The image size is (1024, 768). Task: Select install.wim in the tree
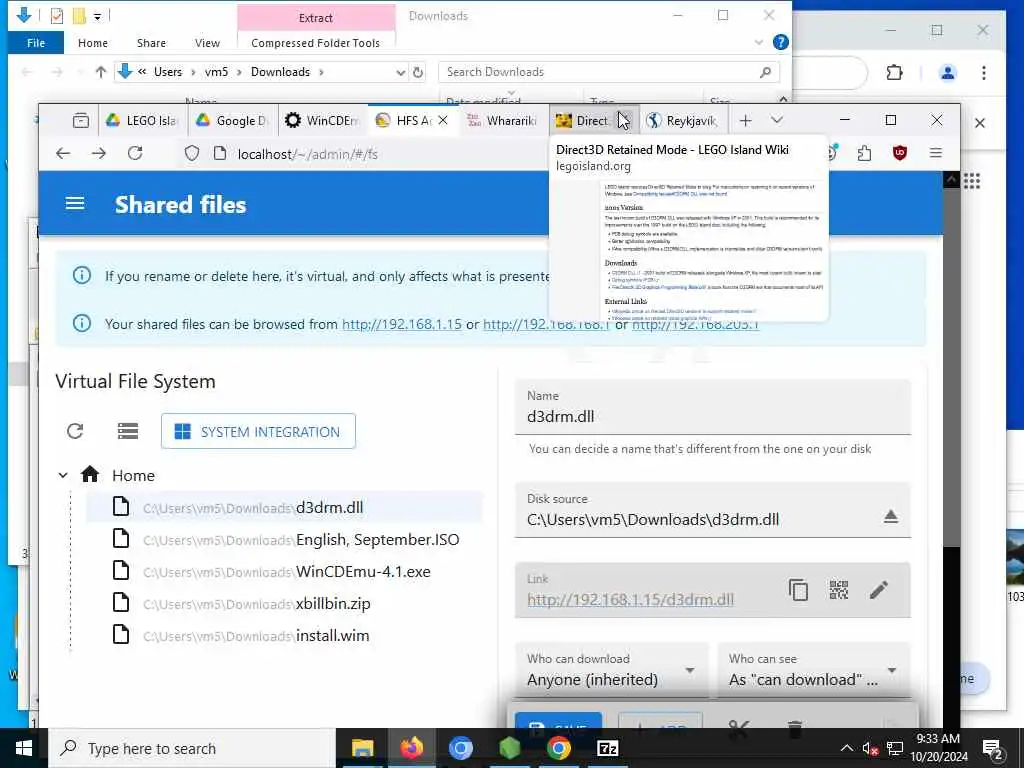pos(284,635)
